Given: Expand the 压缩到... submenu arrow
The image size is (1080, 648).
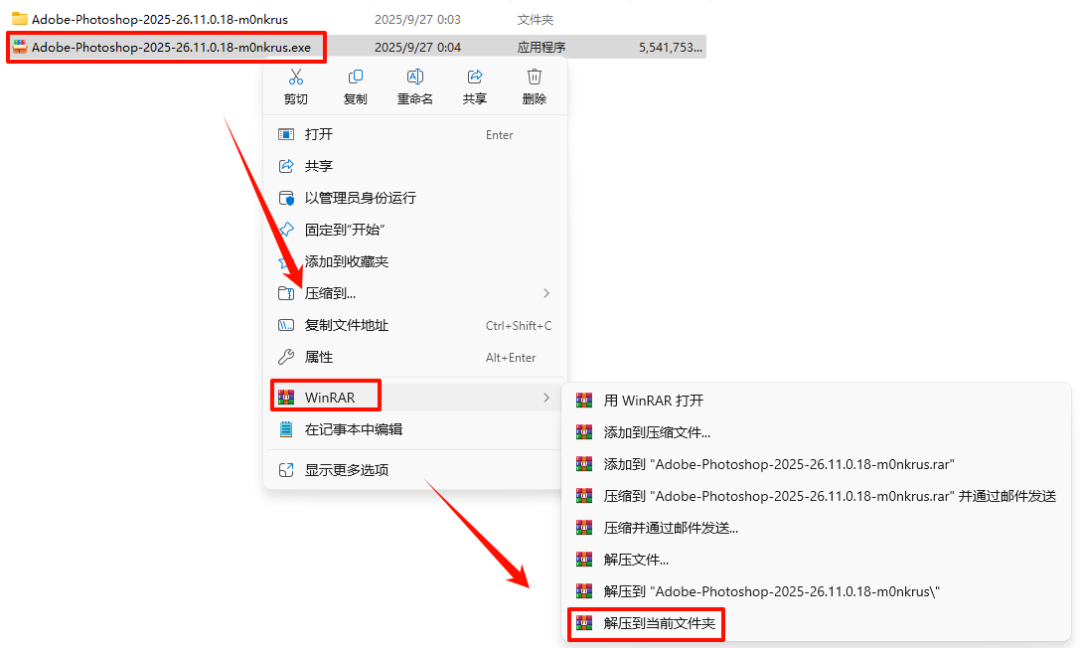Looking at the screenshot, I should click(x=546, y=293).
